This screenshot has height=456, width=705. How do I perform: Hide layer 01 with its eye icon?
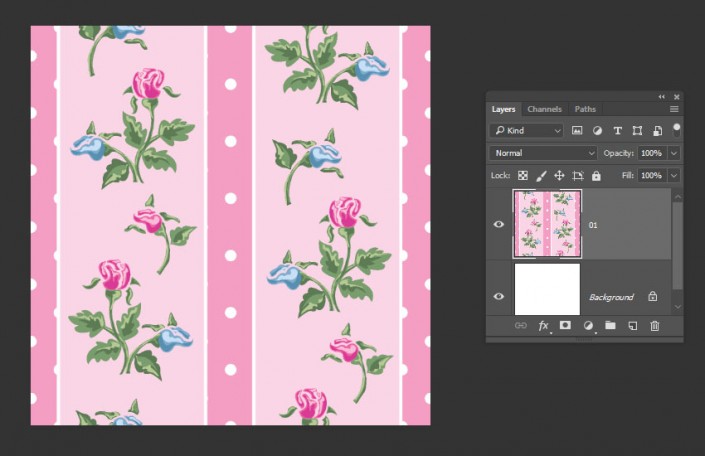click(499, 224)
